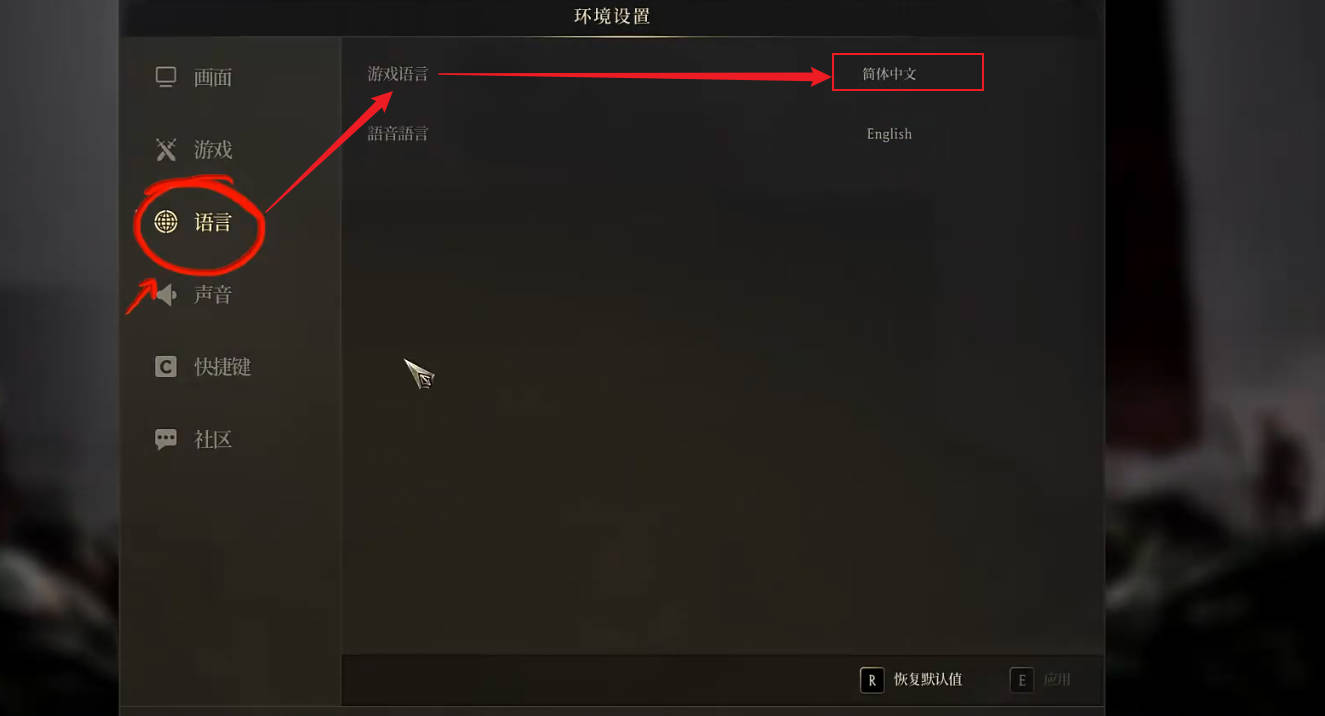Select the crossed swords 游戏 icon
The height and width of the screenshot is (716, 1325).
click(166, 150)
